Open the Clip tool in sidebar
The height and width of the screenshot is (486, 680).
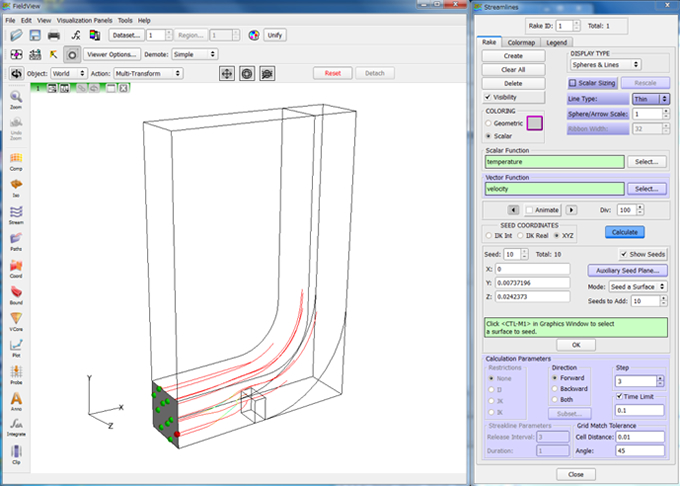tap(17, 452)
